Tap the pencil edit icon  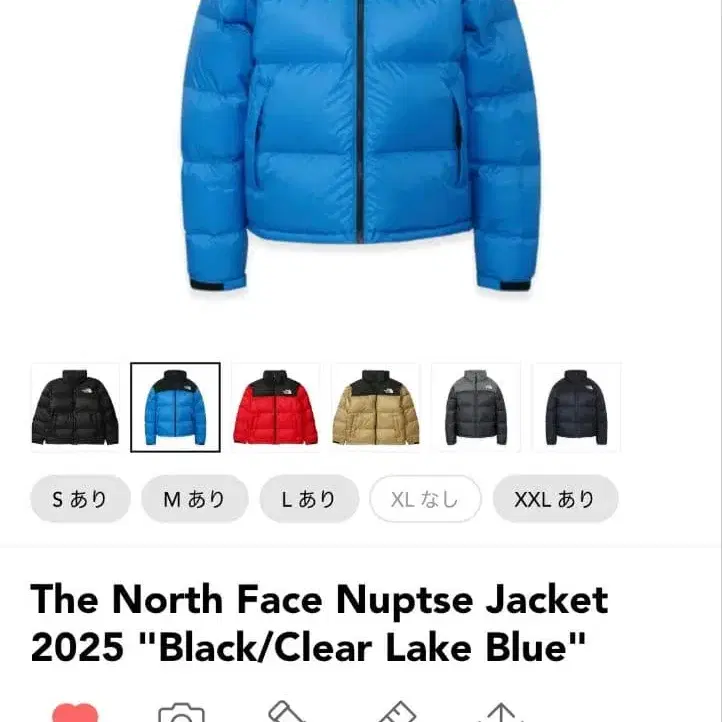pos(287,711)
